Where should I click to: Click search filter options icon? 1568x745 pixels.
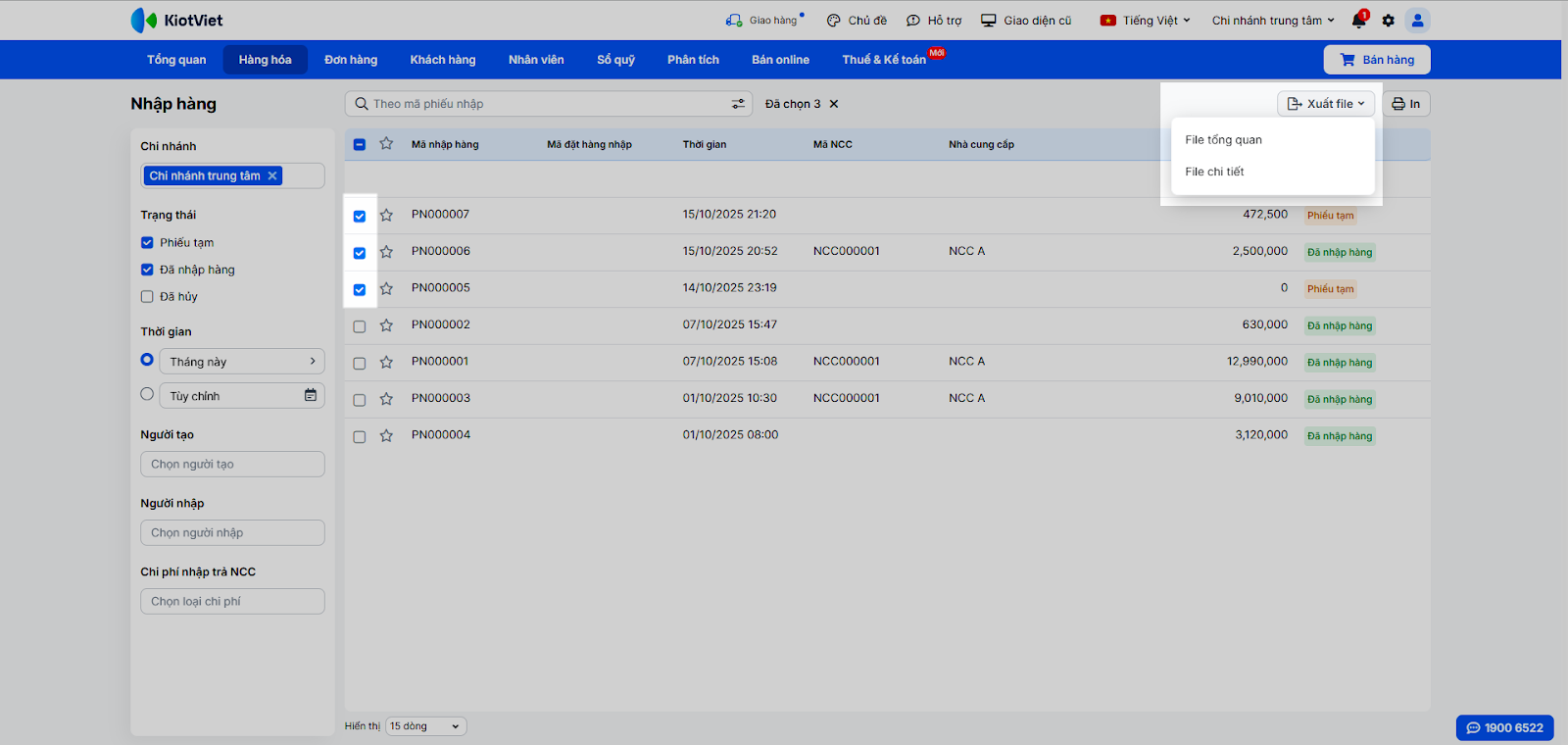click(738, 104)
